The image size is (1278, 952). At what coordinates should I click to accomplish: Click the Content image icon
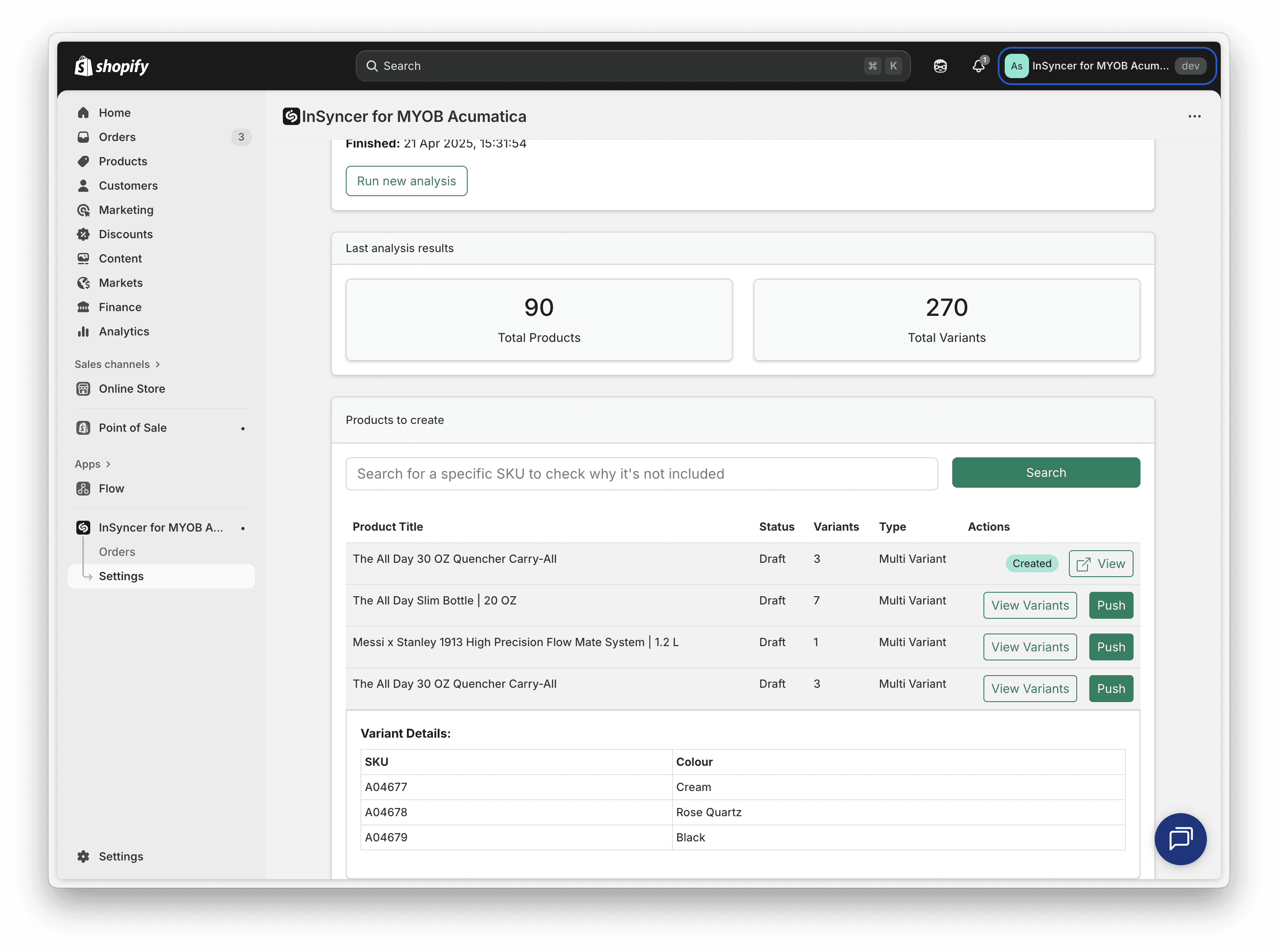[x=84, y=259]
